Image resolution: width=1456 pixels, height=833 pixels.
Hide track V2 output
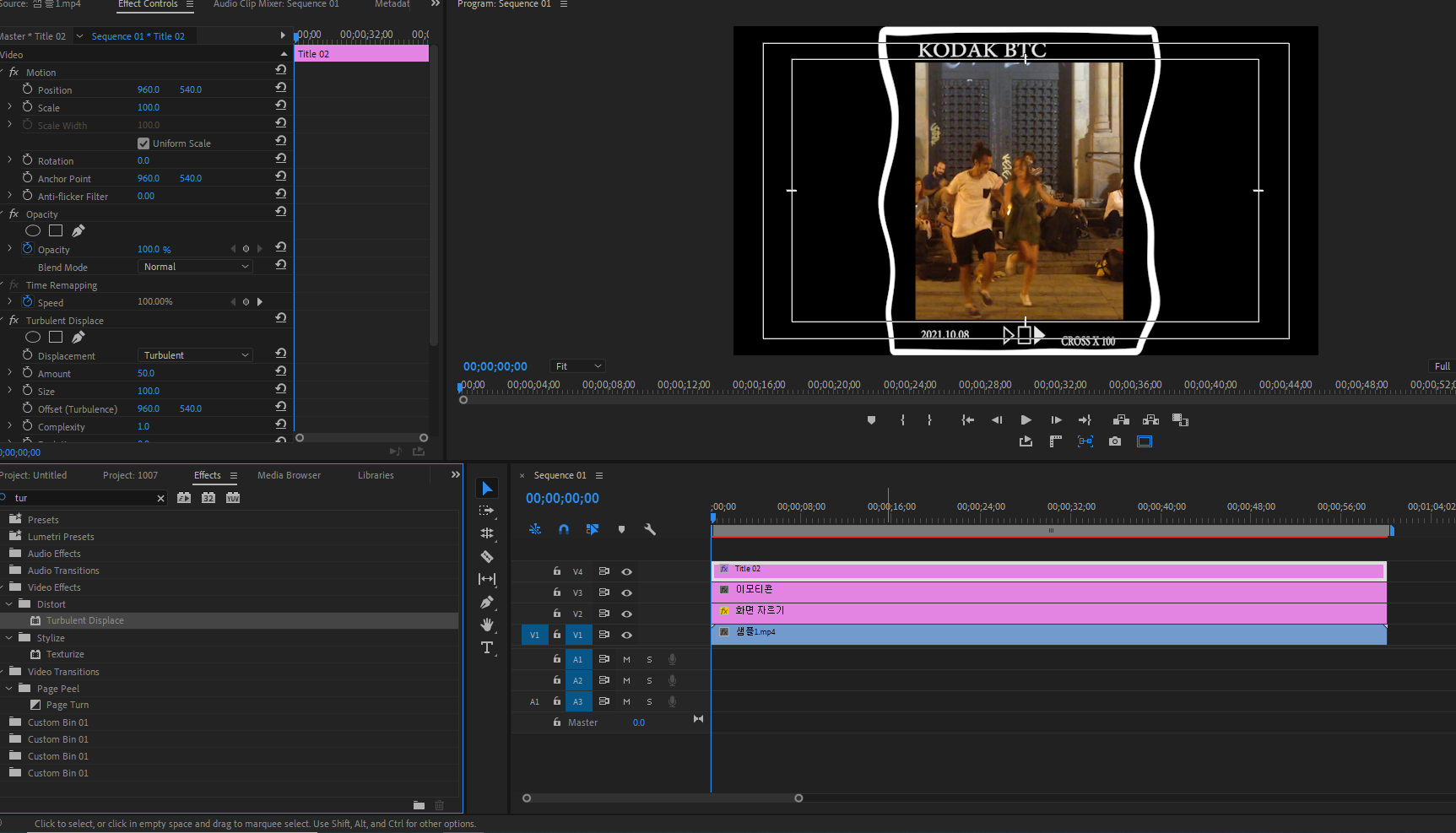tap(626, 614)
